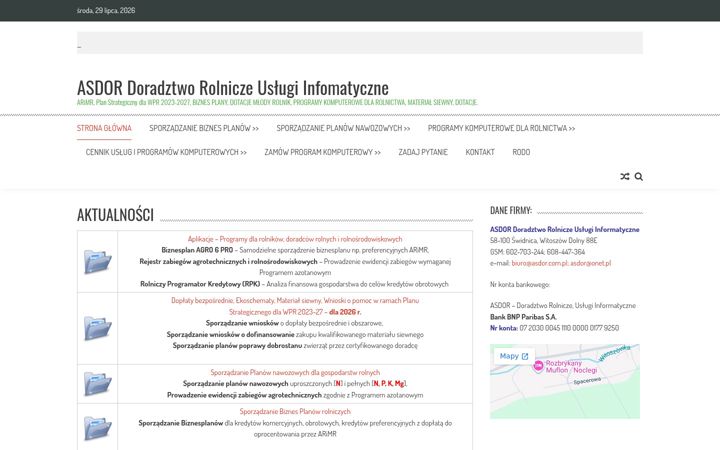Click the ASDOR Doradztwo Rolnicze site title
The height and width of the screenshot is (450, 720).
coord(233,87)
